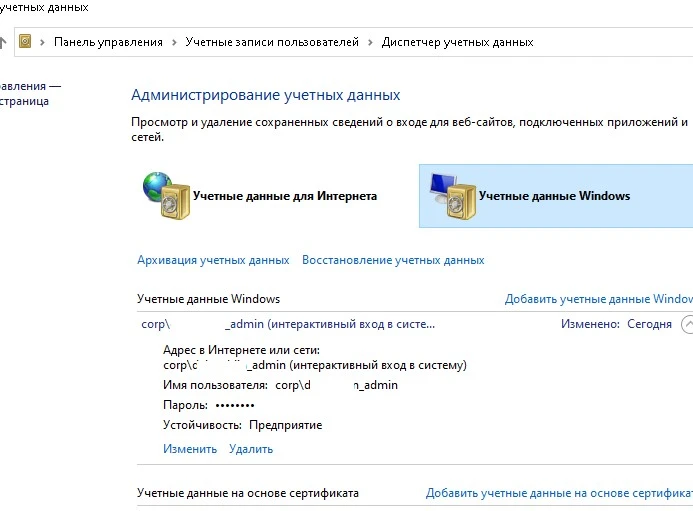Click "Добавить учетные данные Windows" link

pos(598,299)
